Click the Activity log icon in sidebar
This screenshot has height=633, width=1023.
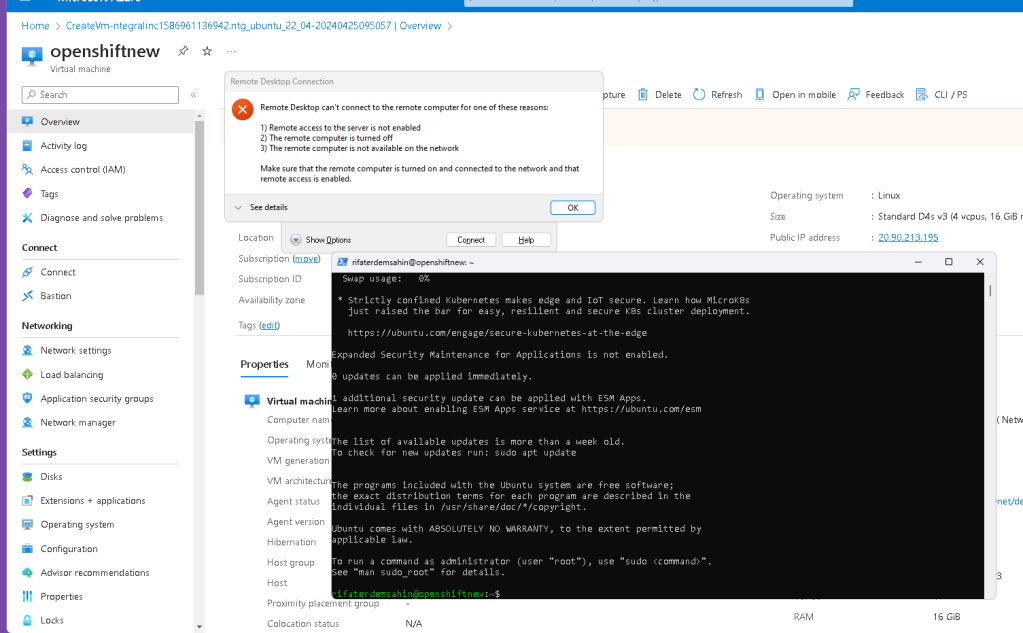[x=27, y=146]
